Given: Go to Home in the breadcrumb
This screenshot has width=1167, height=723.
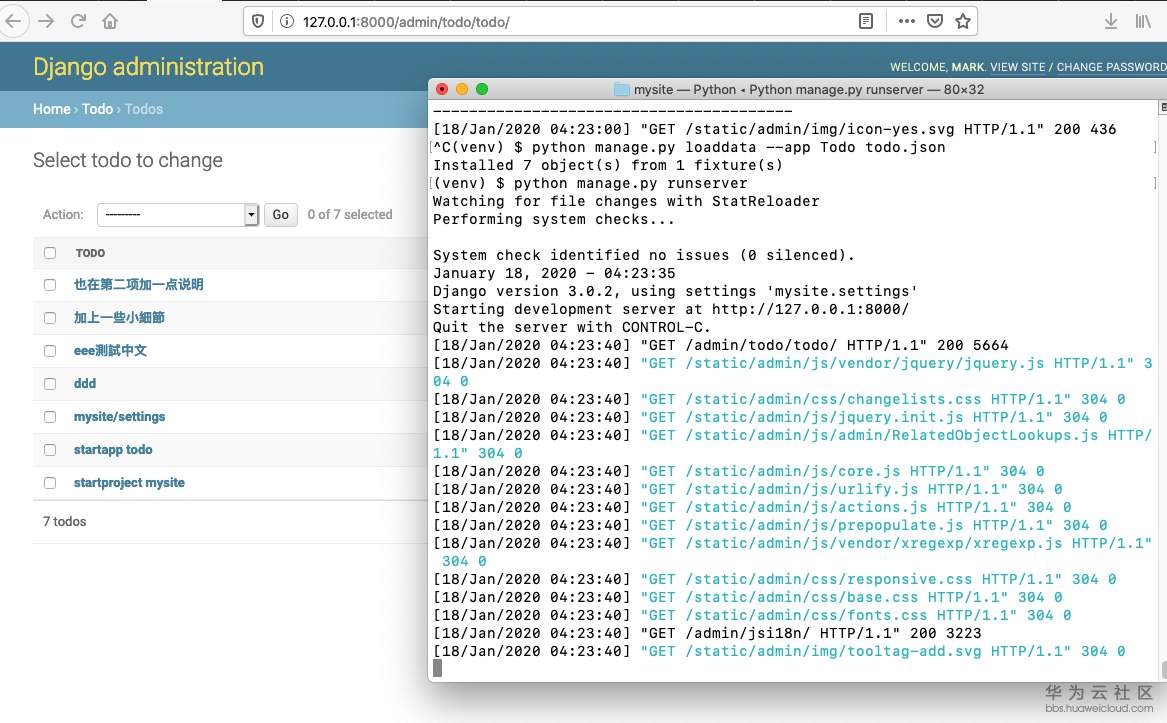Looking at the screenshot, I should (x=51, y=109).
